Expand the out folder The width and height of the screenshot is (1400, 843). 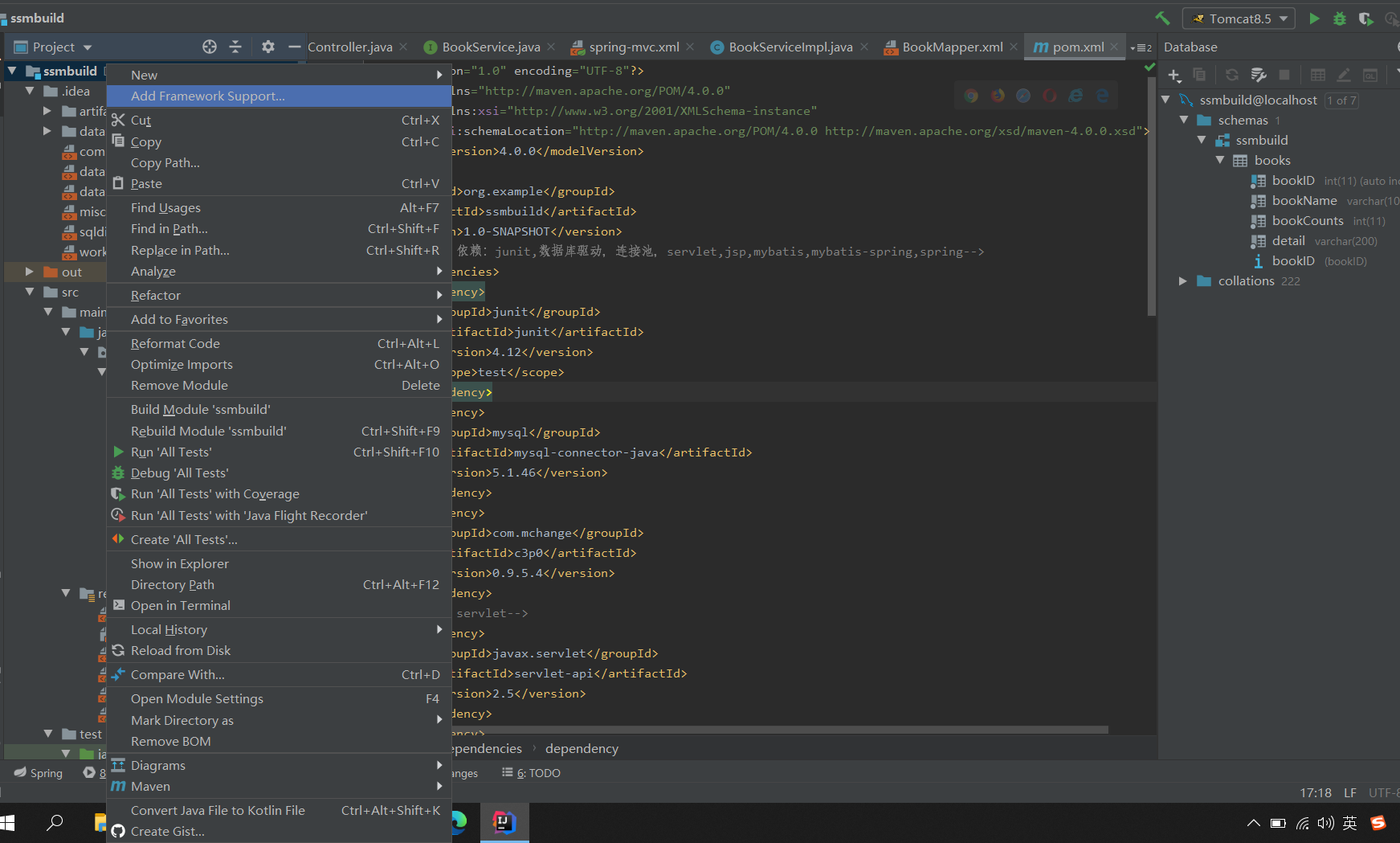pos(30,272)
